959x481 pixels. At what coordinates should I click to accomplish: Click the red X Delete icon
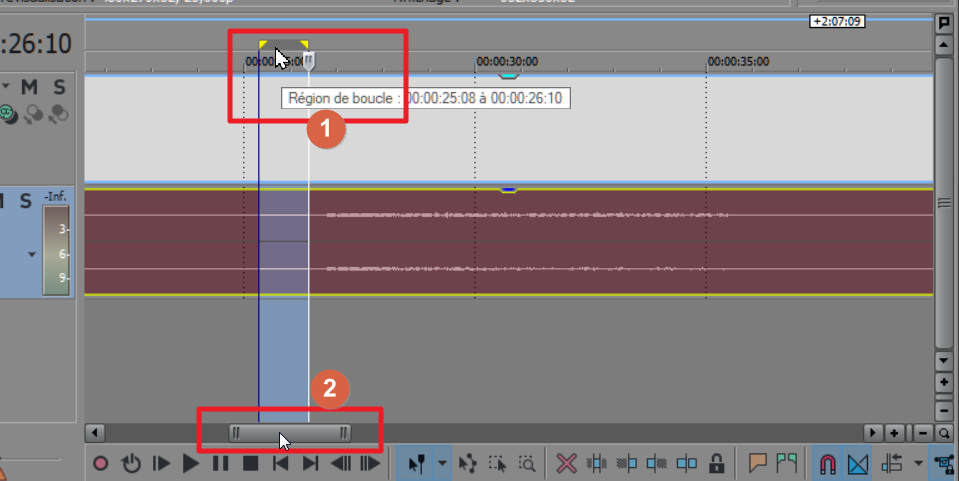coord(566,463)
